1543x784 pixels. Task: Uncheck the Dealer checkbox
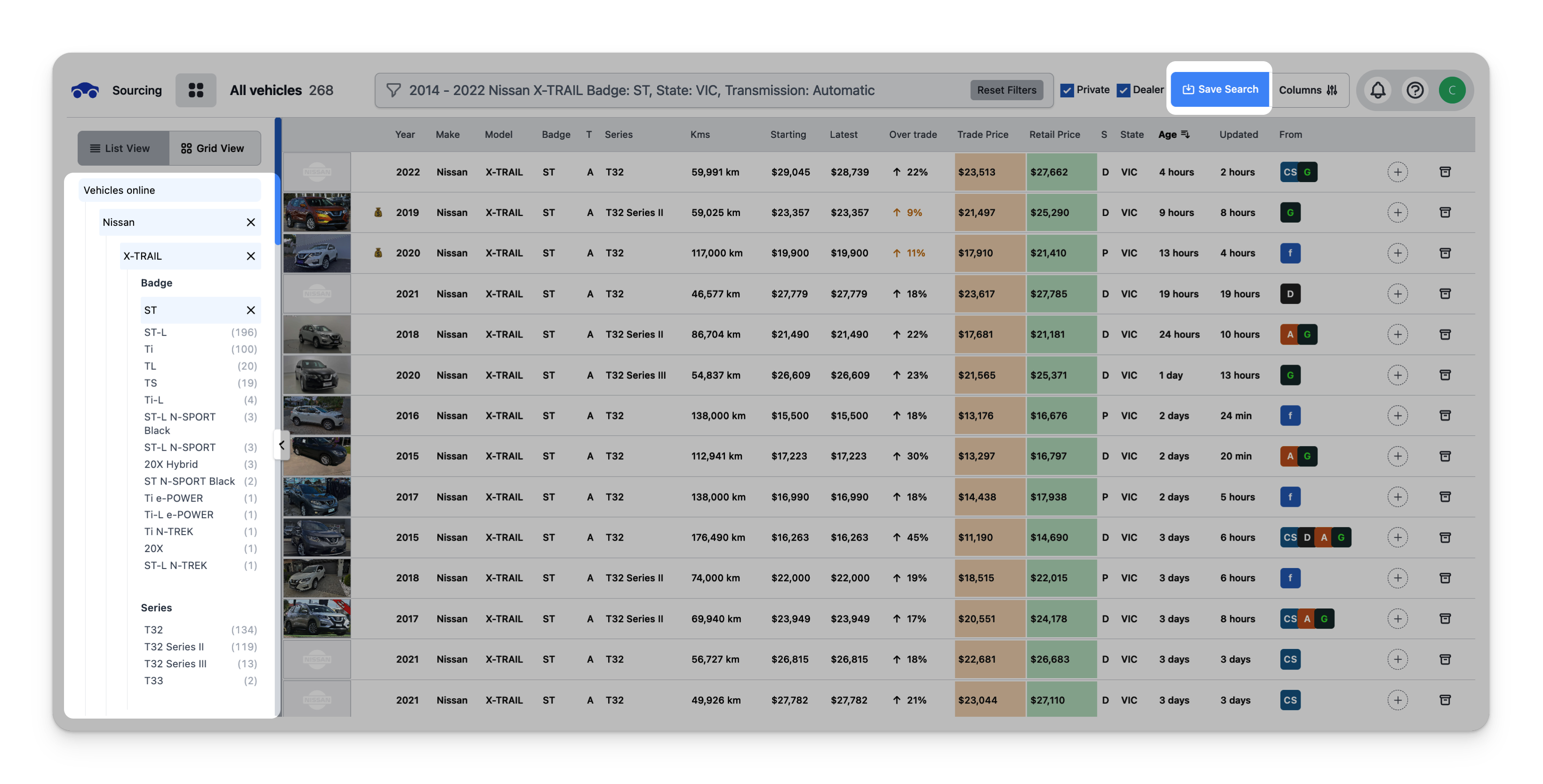[x=1123, y=90]
